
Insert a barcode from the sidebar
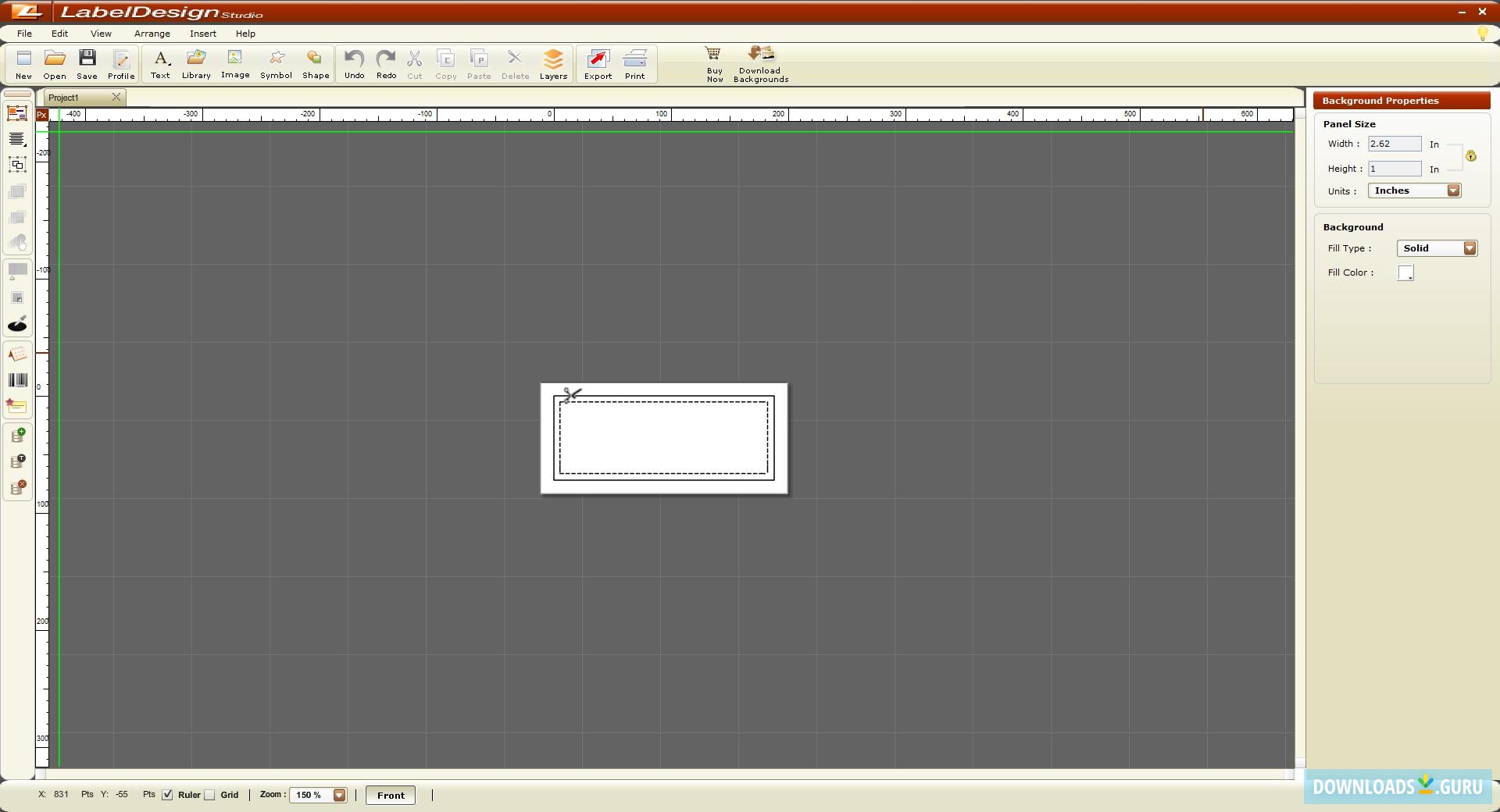[17, 380]
